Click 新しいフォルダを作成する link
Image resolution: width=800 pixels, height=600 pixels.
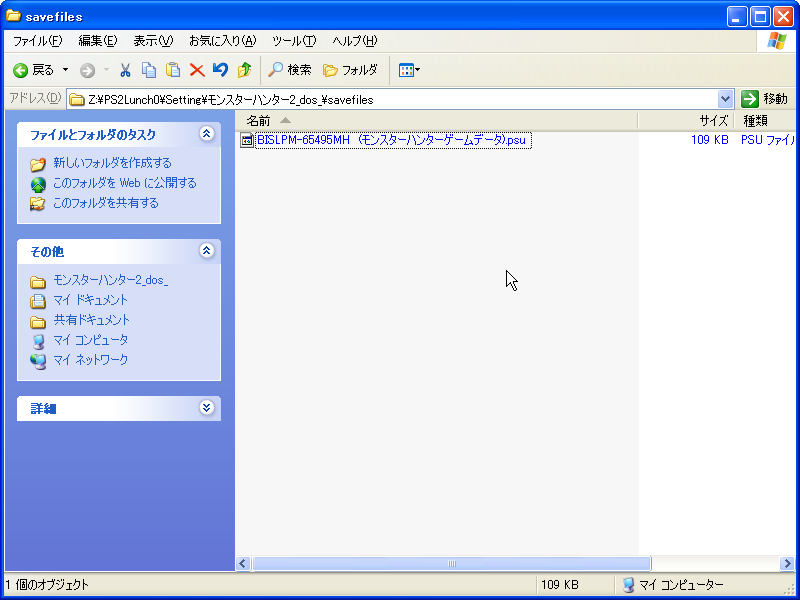click(x=112, y=163)
